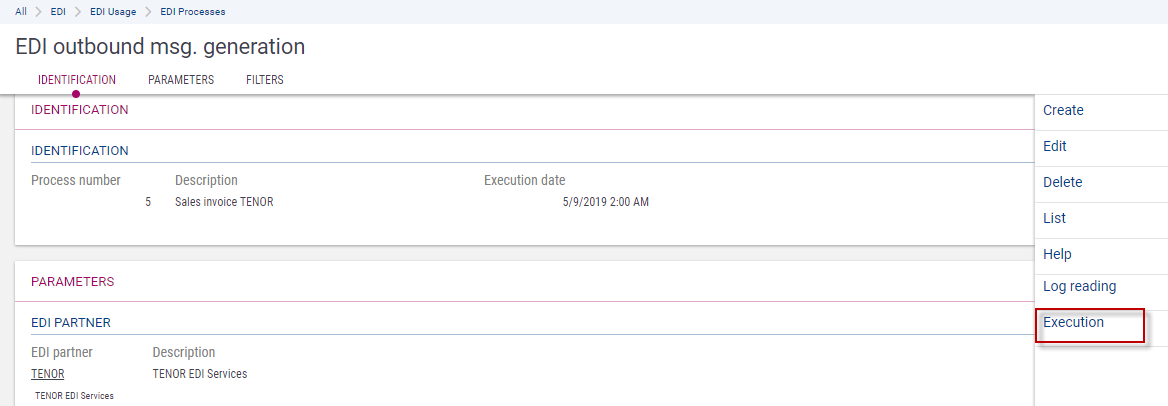This screenshot has height=406, width=1168.
Task: Go to EDI in the breadcrumb
Action: point(58,11)
